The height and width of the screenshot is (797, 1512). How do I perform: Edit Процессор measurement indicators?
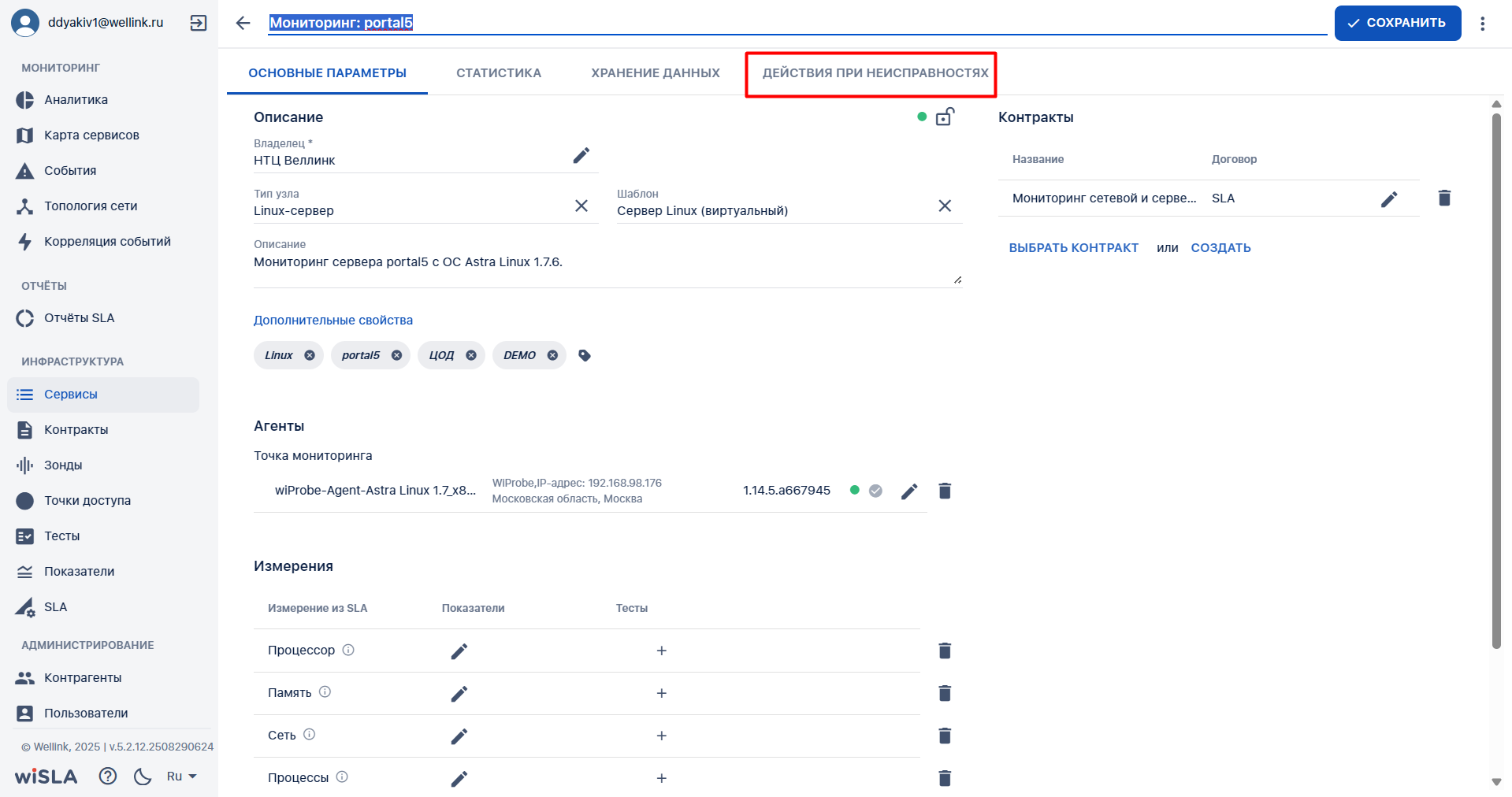pos(459,651)
